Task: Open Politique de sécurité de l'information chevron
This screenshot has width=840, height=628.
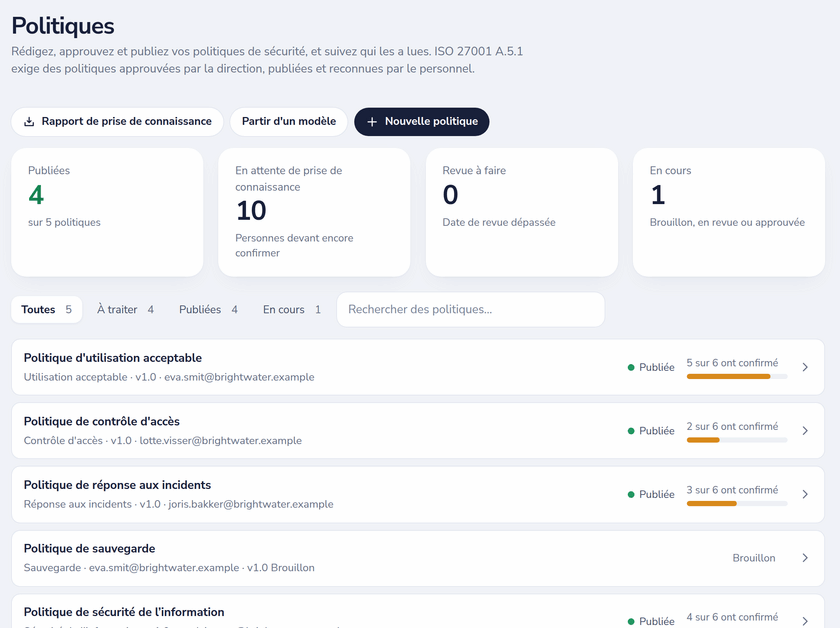Action: [x=805, y=621]
